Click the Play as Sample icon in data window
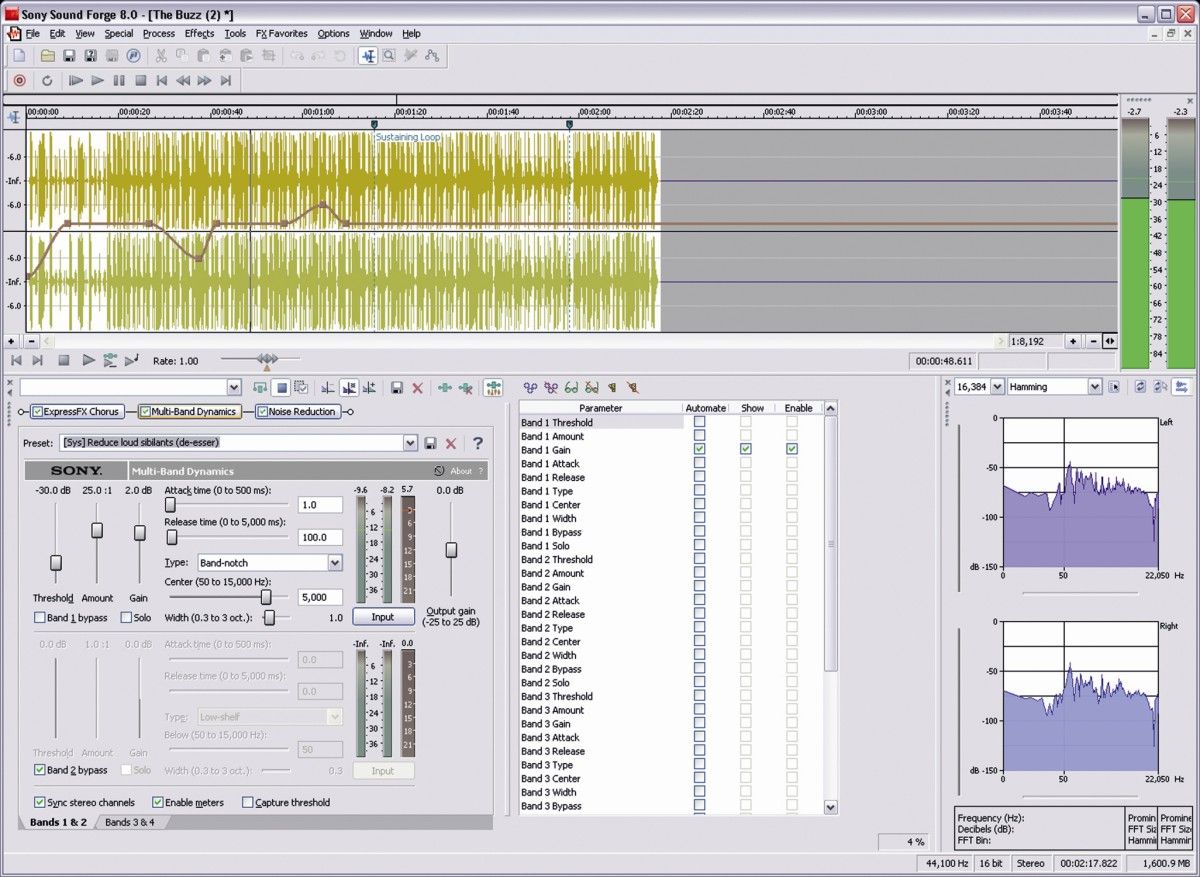Image resolution: width=1200 pixels, height=877 pixels. click(x=132, y=360)
